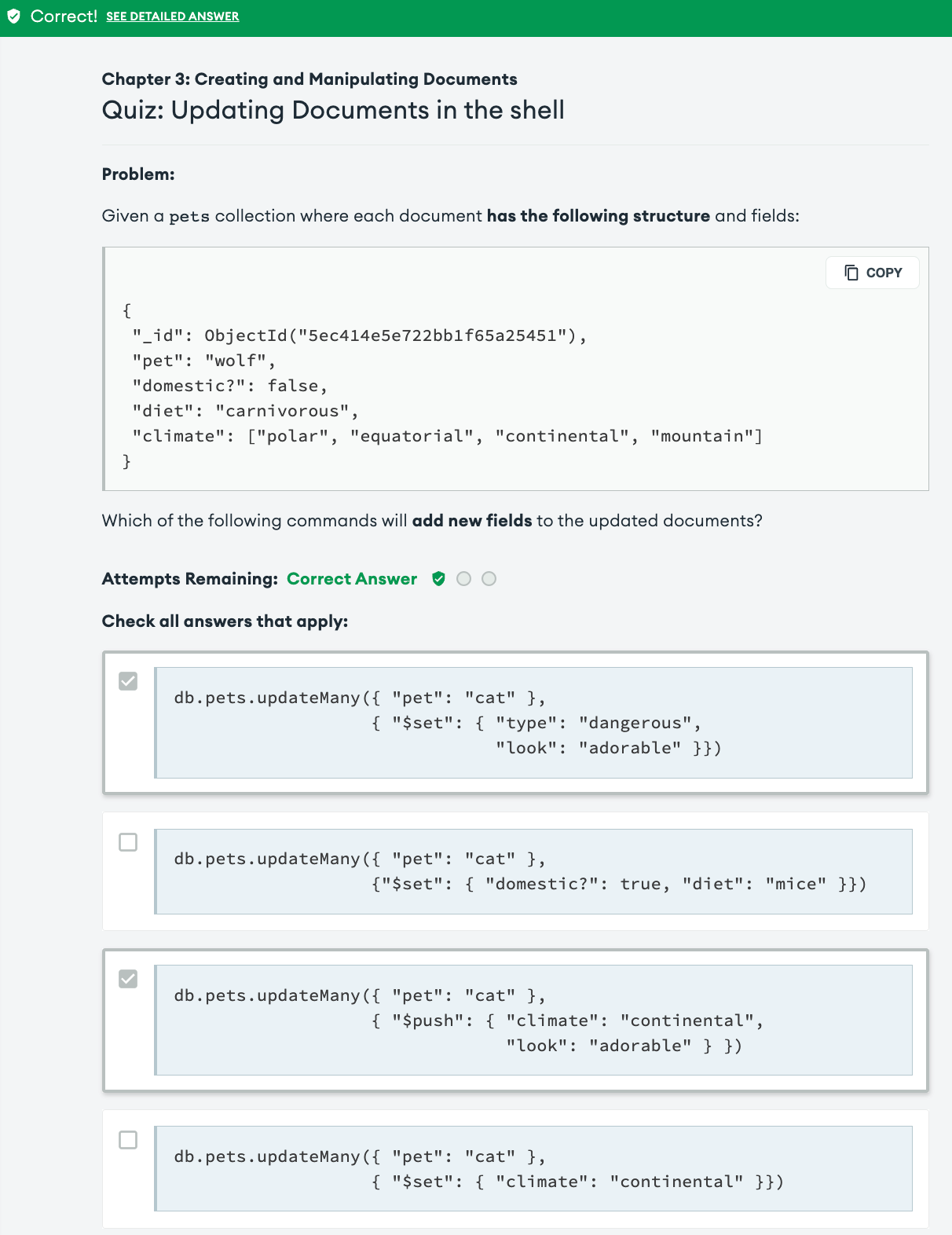952x1235 pixels.
Task: Check the $set climate continental answer box
Action: click(x=128, y=1140)
